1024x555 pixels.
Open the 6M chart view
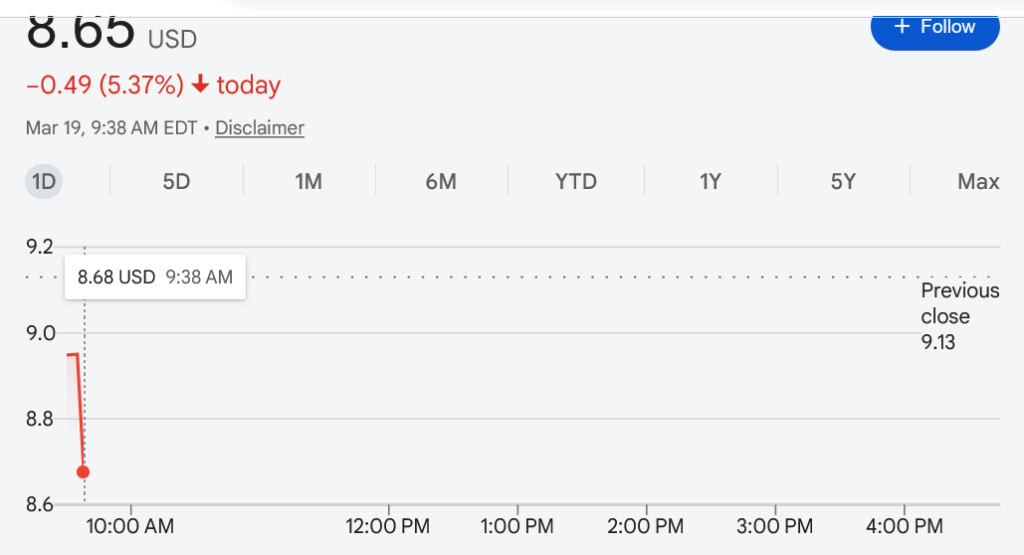[x=441, y=182]
